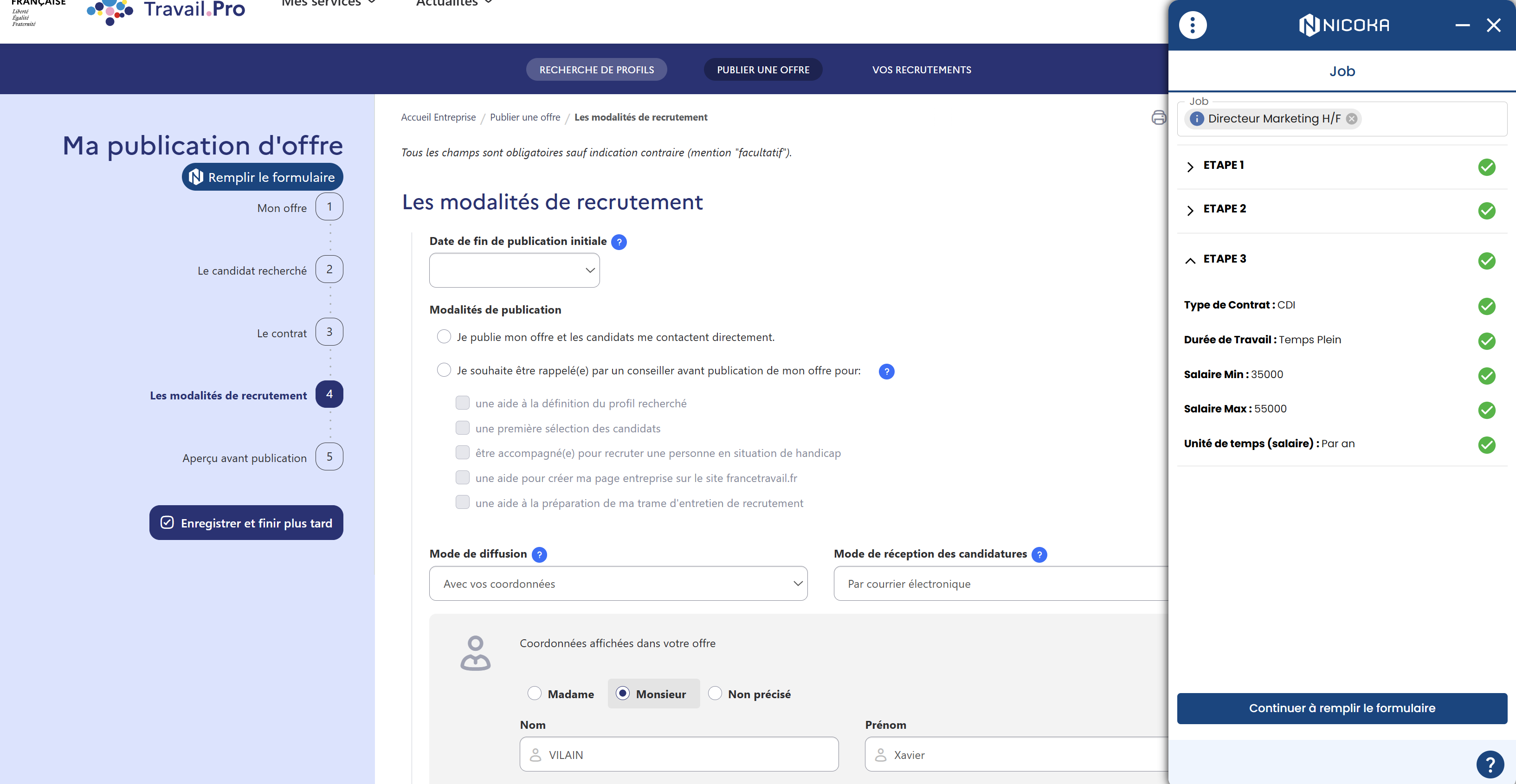Click the print page icon
This screenshot has height=784, width=1516.
tap(1158, 118)
